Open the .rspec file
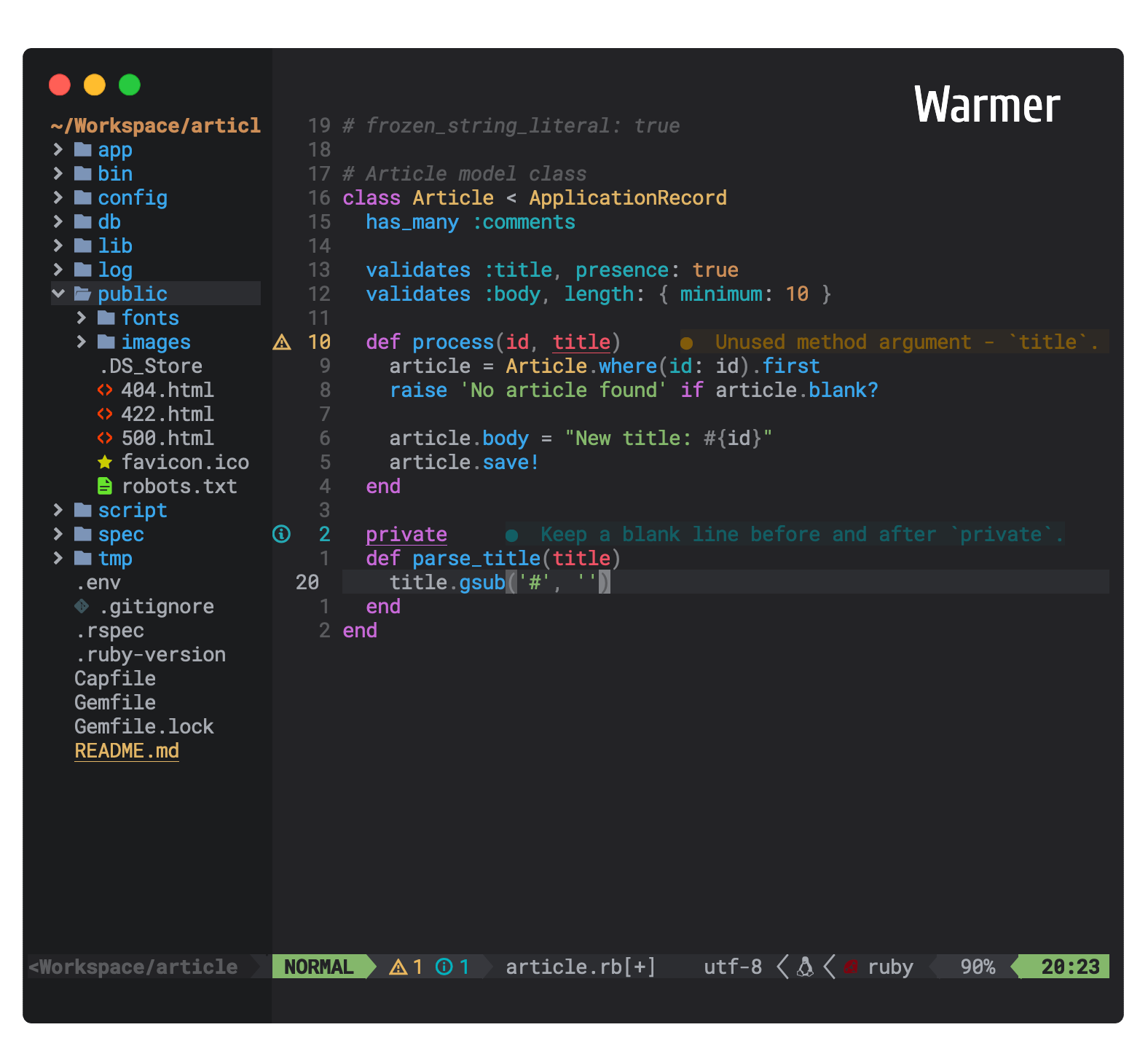Screen dimensions: 1148x1062 point(109,630)
